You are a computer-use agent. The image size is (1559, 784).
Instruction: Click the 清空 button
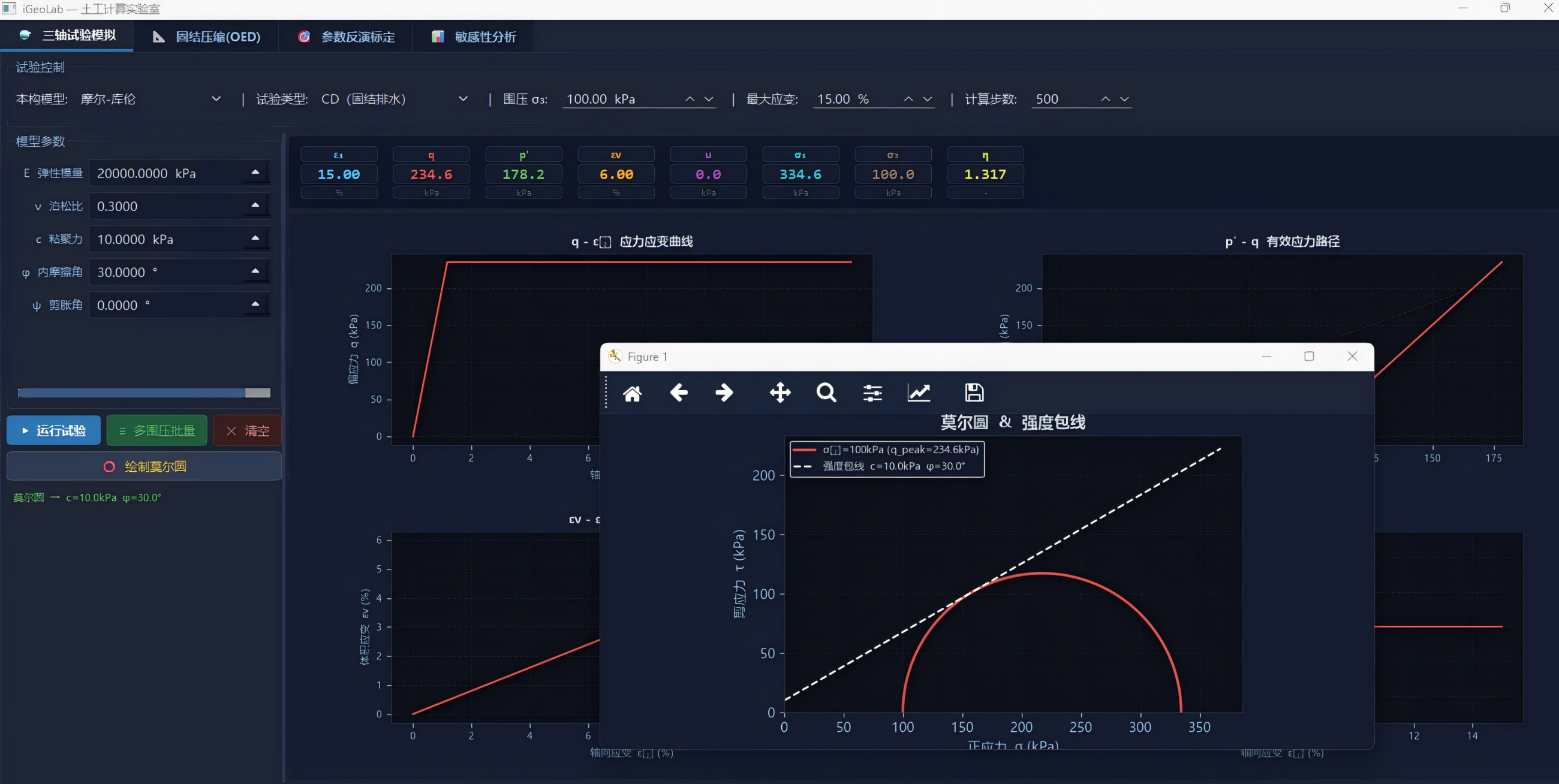248,430
